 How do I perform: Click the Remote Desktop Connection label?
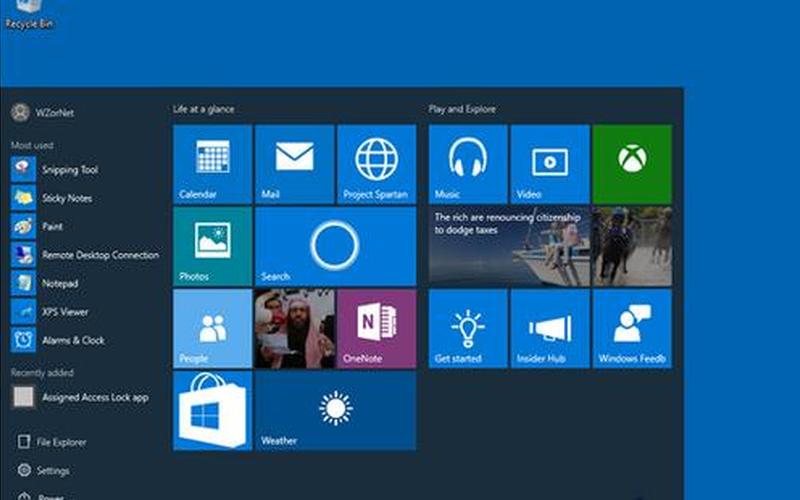point(101,255)
